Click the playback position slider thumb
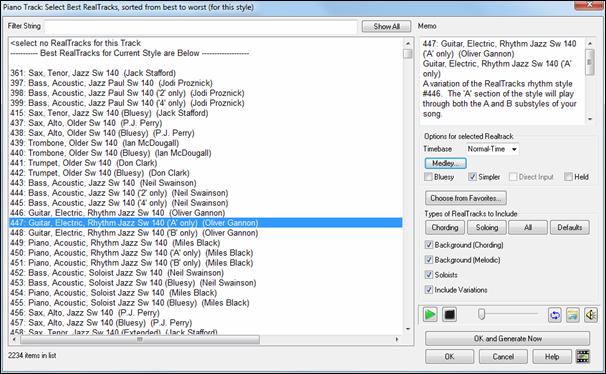Screen dimensions: 606x374 (481, 314)
